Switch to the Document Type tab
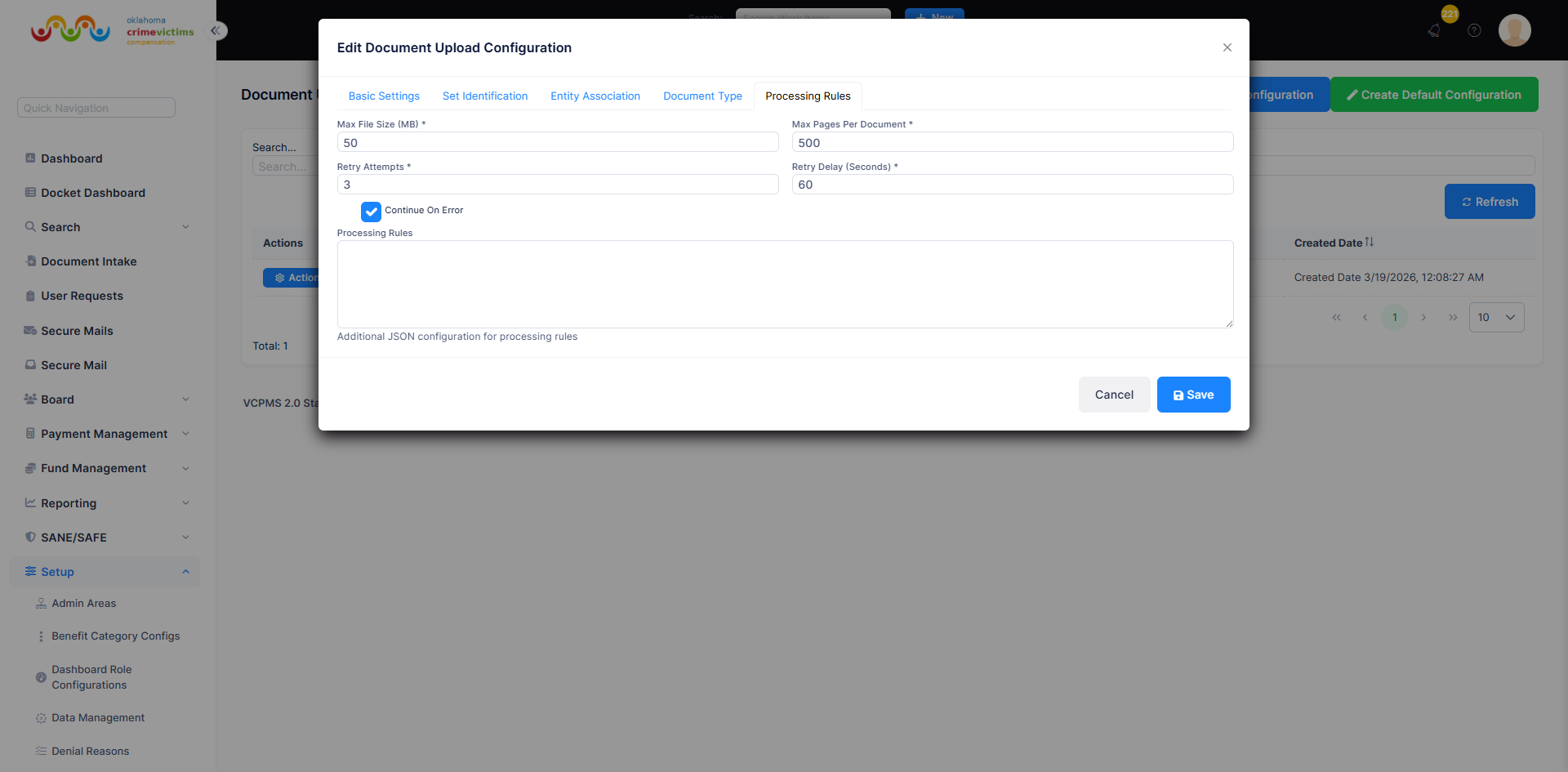1568x772 pixels. [x=702, y=96]
